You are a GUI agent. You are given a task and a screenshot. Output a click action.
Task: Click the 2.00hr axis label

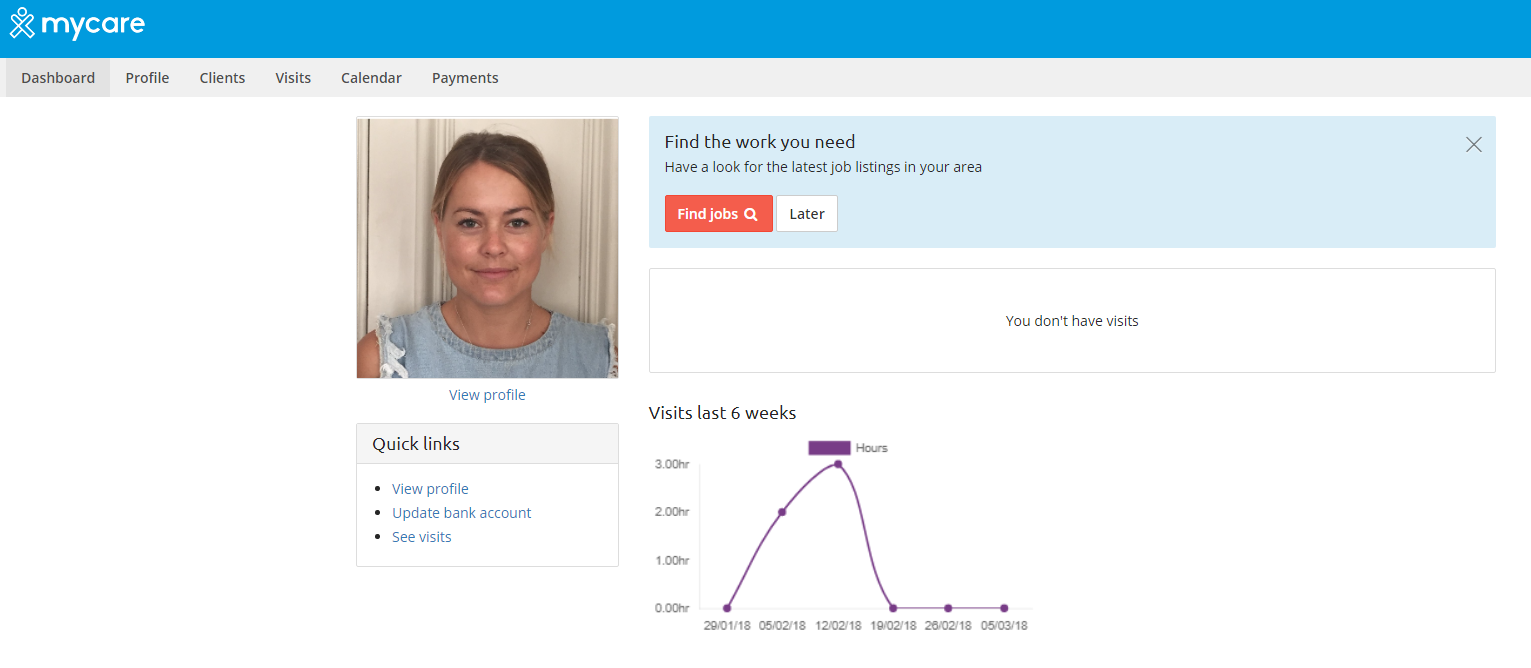click(x=672, y=512)
